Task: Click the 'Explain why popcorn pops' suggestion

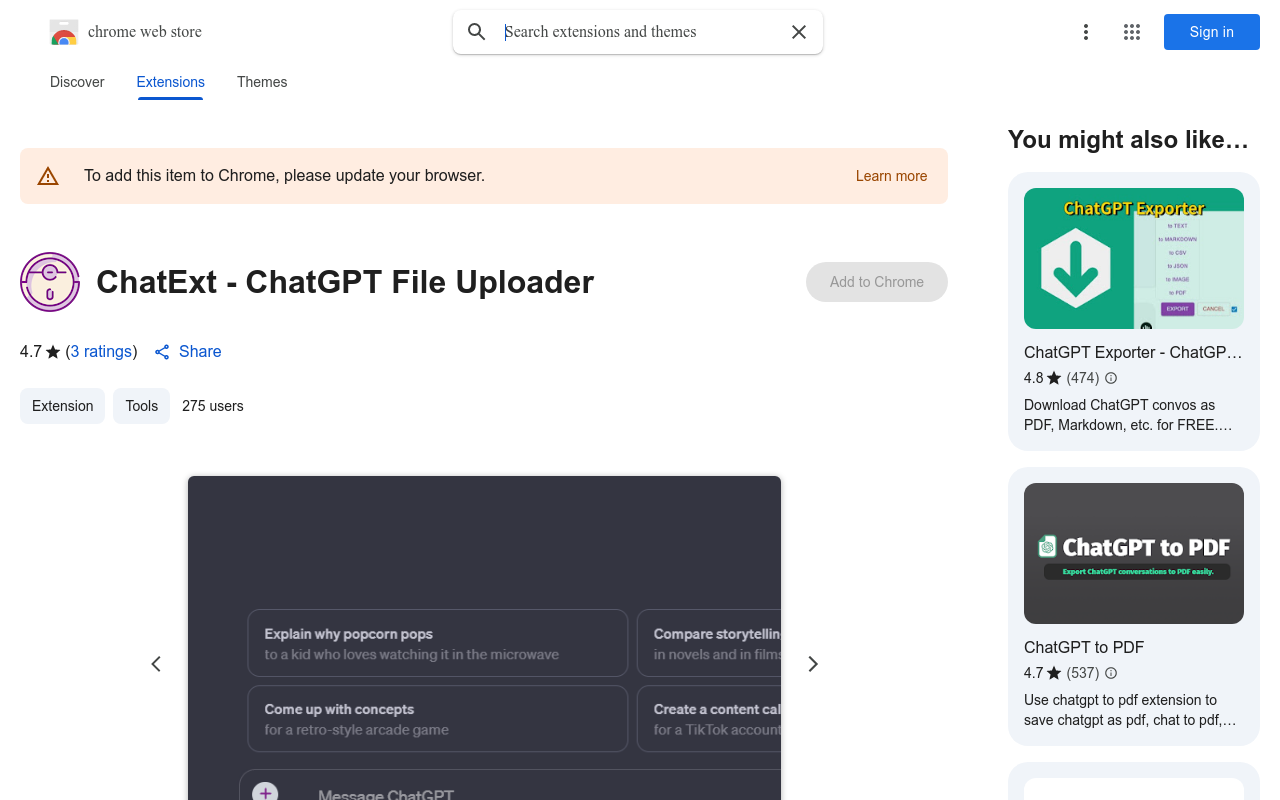Action: click(x=438, y=644)
